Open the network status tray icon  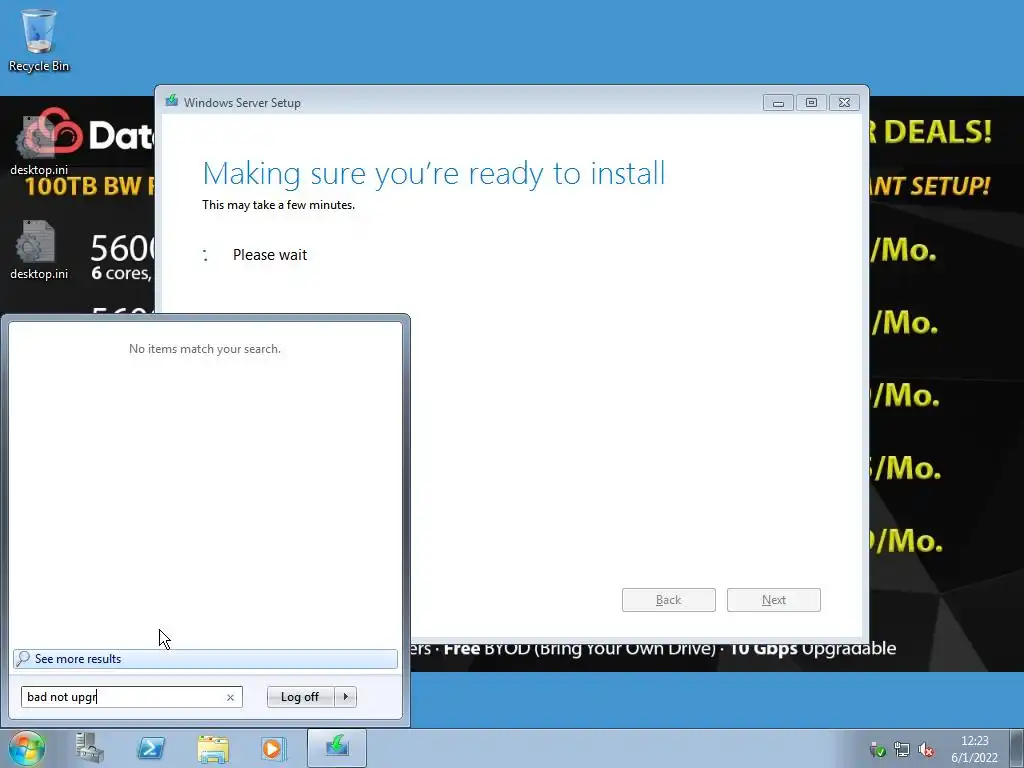pos(902,749)
